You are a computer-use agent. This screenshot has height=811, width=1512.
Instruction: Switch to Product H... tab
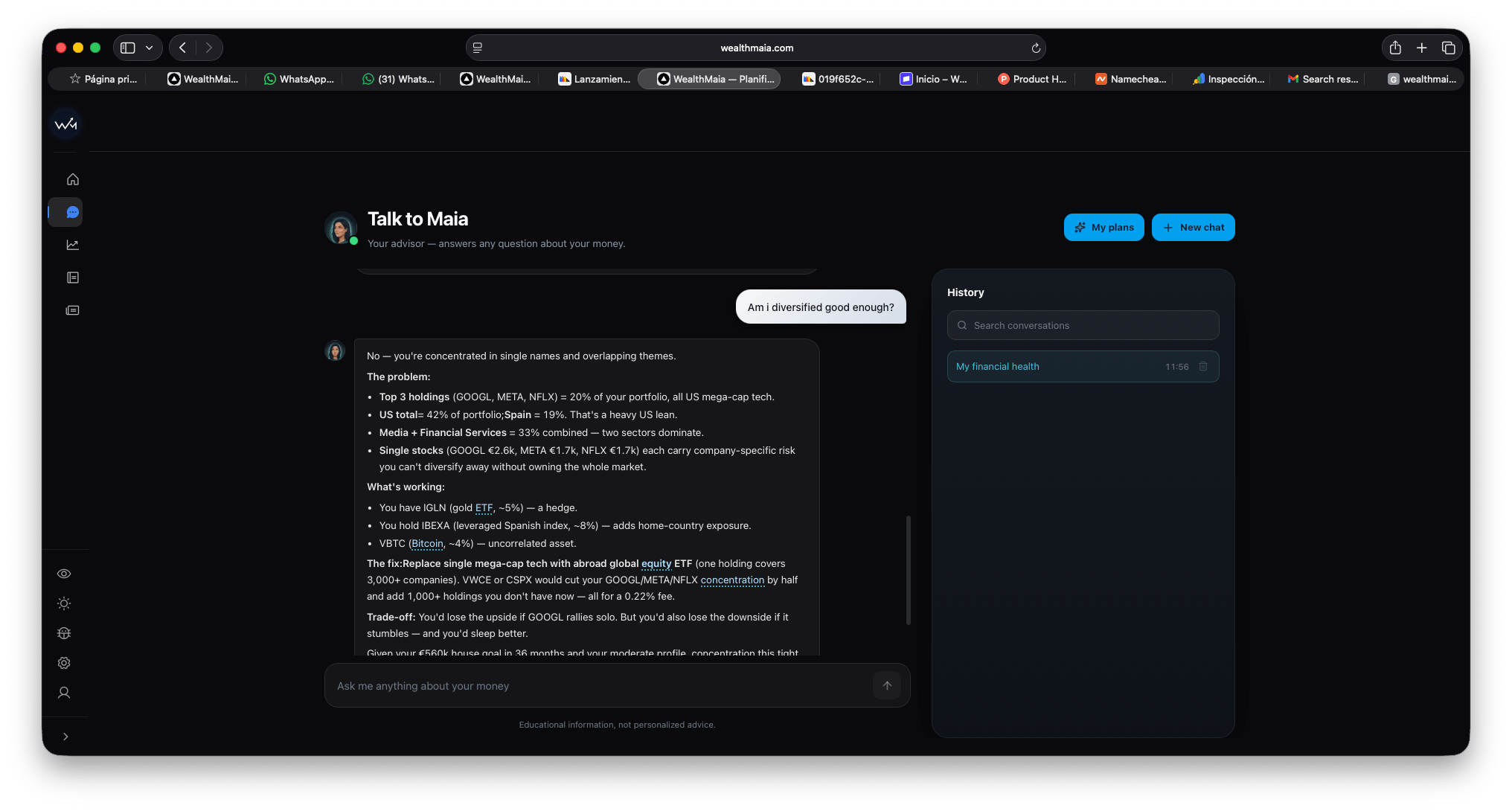(1031, 79)
